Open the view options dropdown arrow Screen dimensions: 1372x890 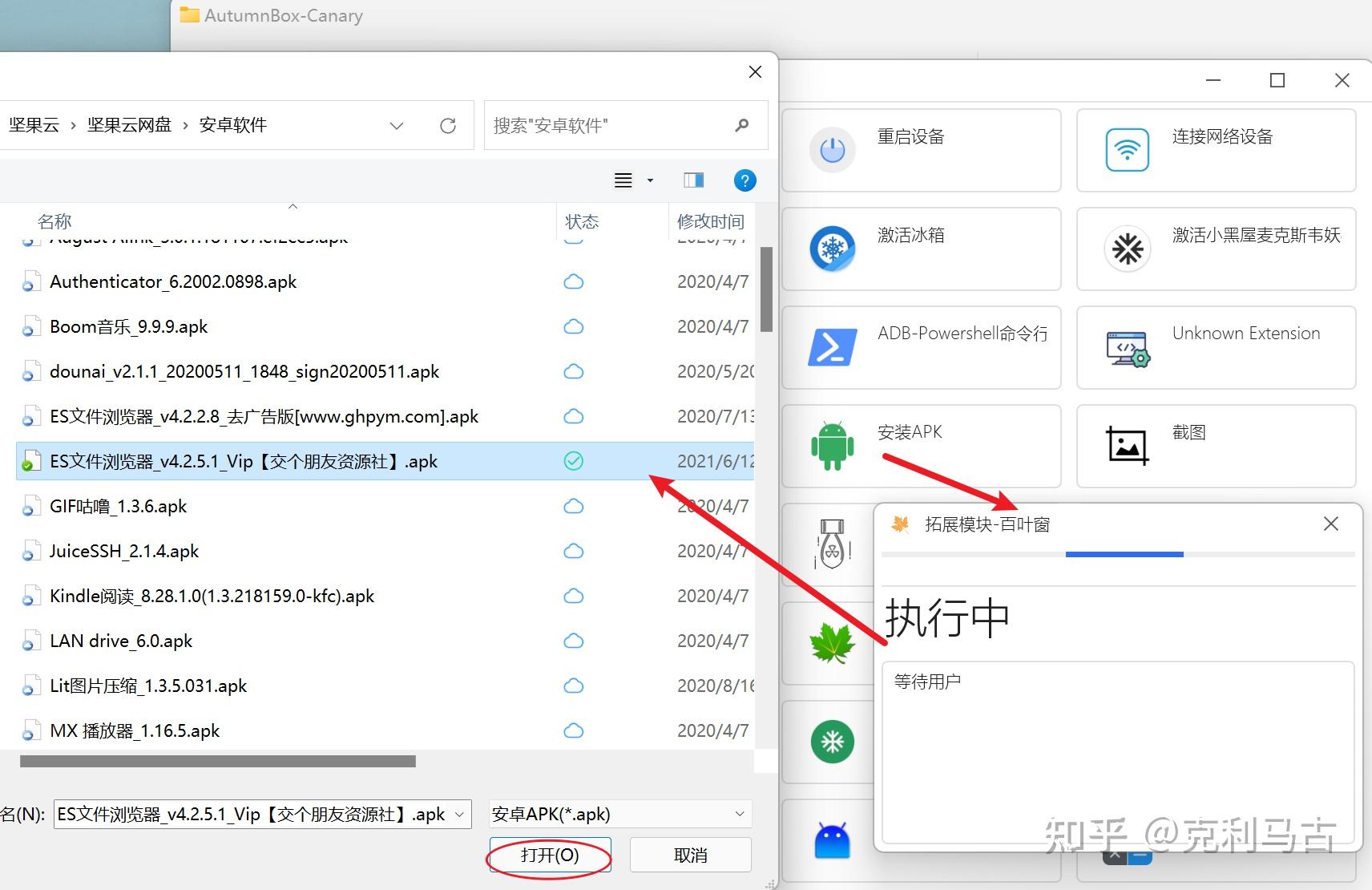point(650,180)
